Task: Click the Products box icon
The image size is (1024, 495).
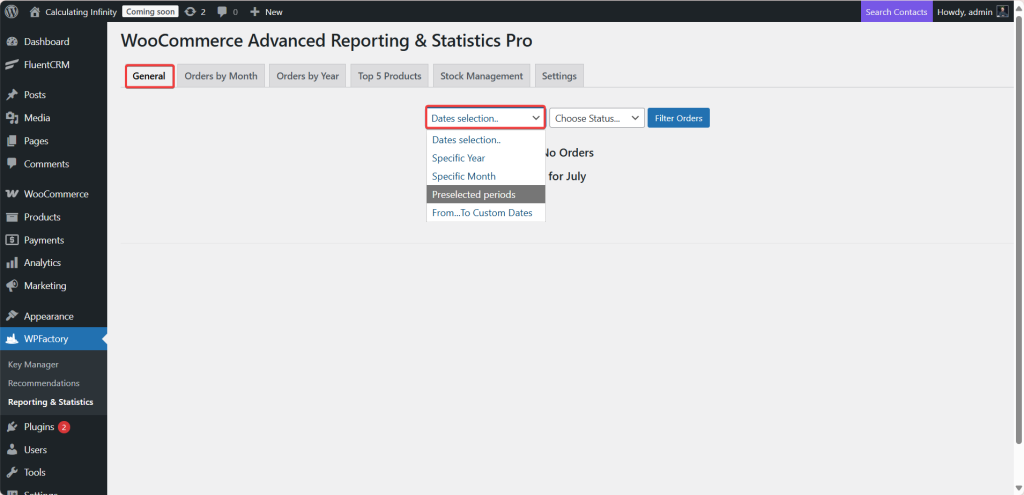Action: click(x=12, y=217)
